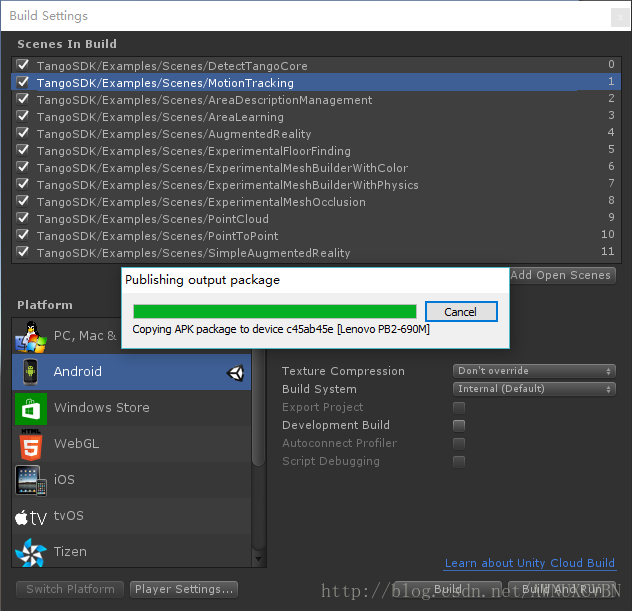This screenshot has width=632, height=611.
Task: Toggle ExperimentalMeshBuilderWithColor scene checkbox
Action: tap(23, 167)
